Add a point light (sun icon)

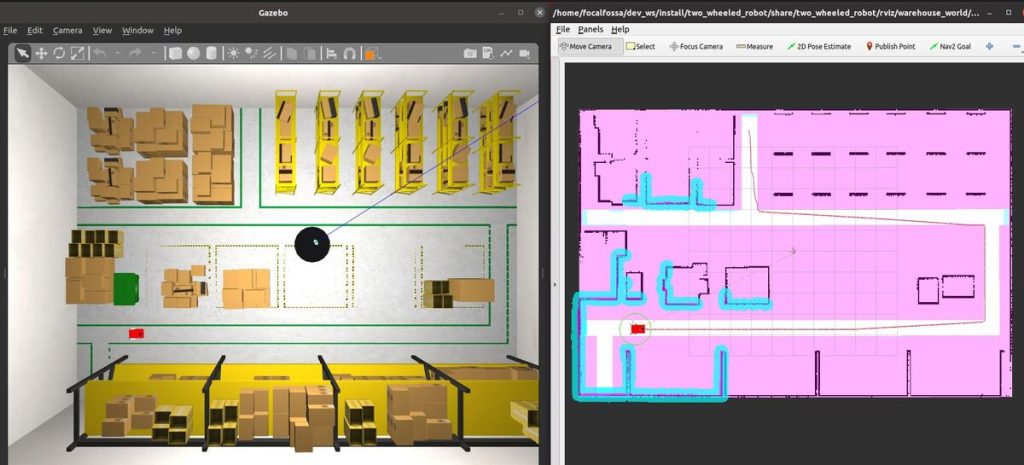(234, 53)
